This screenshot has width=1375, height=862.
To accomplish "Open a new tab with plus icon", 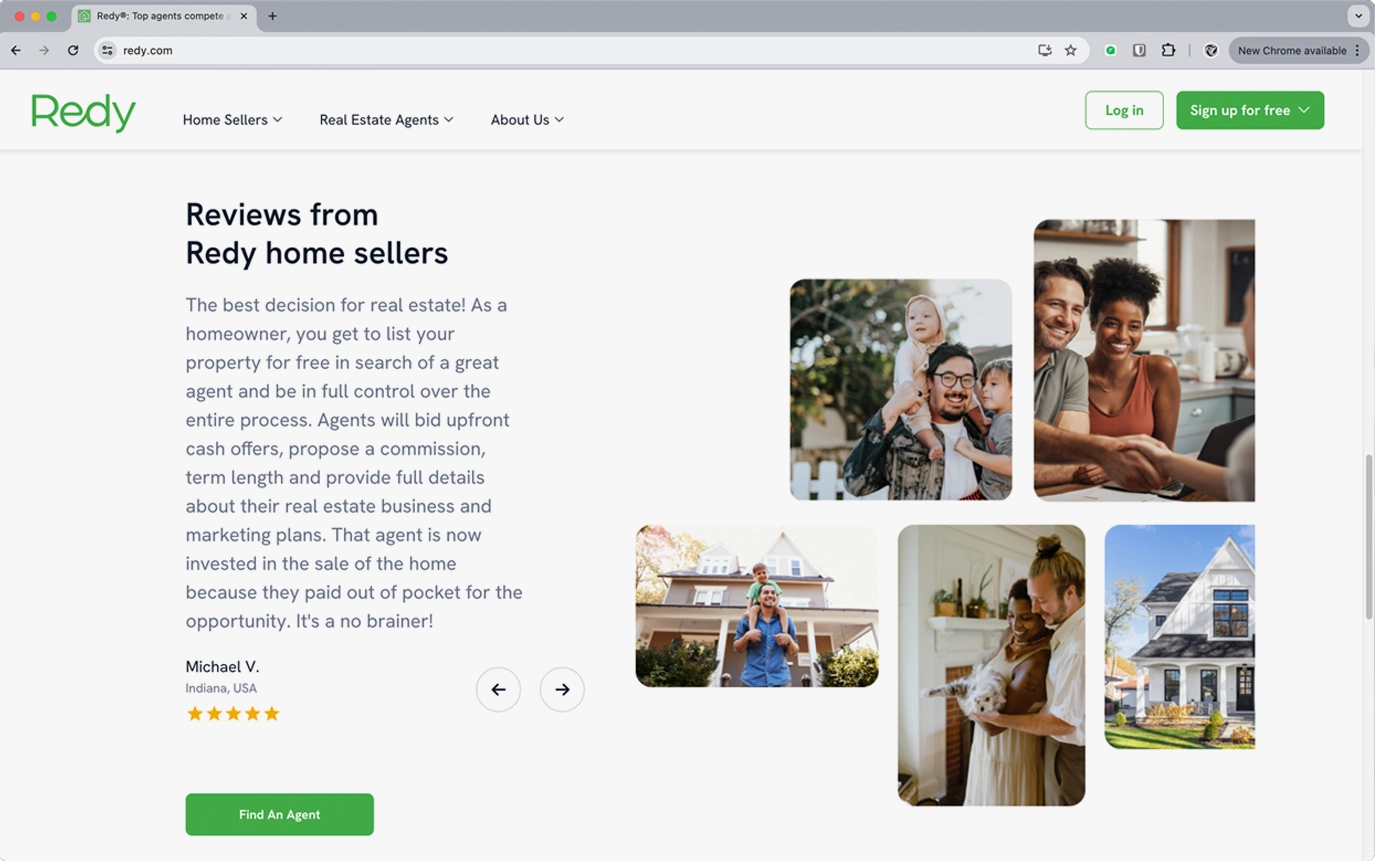I will pyautogui.click(x=272, y=16).
